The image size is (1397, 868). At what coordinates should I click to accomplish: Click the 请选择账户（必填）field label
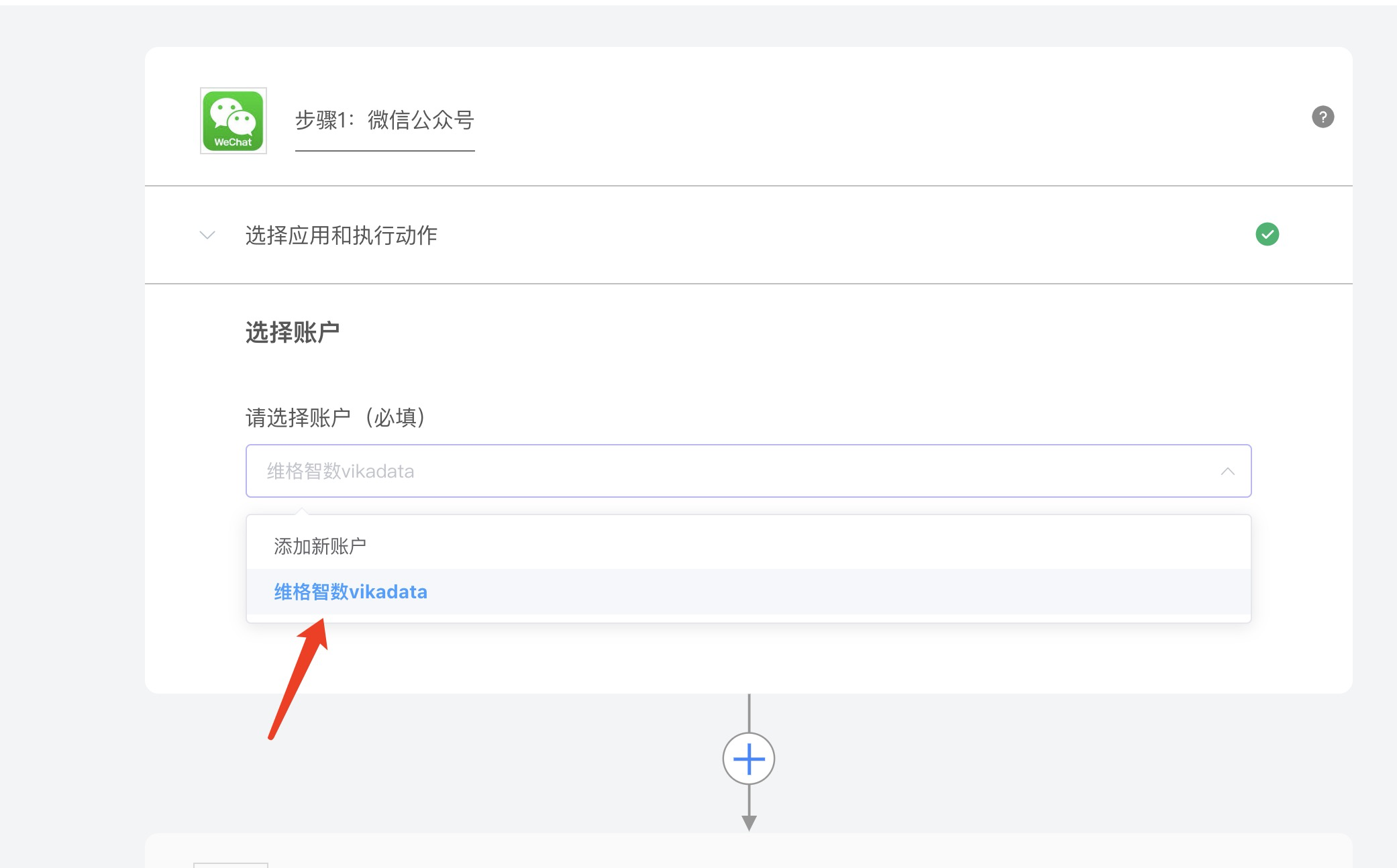(x=335, y=418)
